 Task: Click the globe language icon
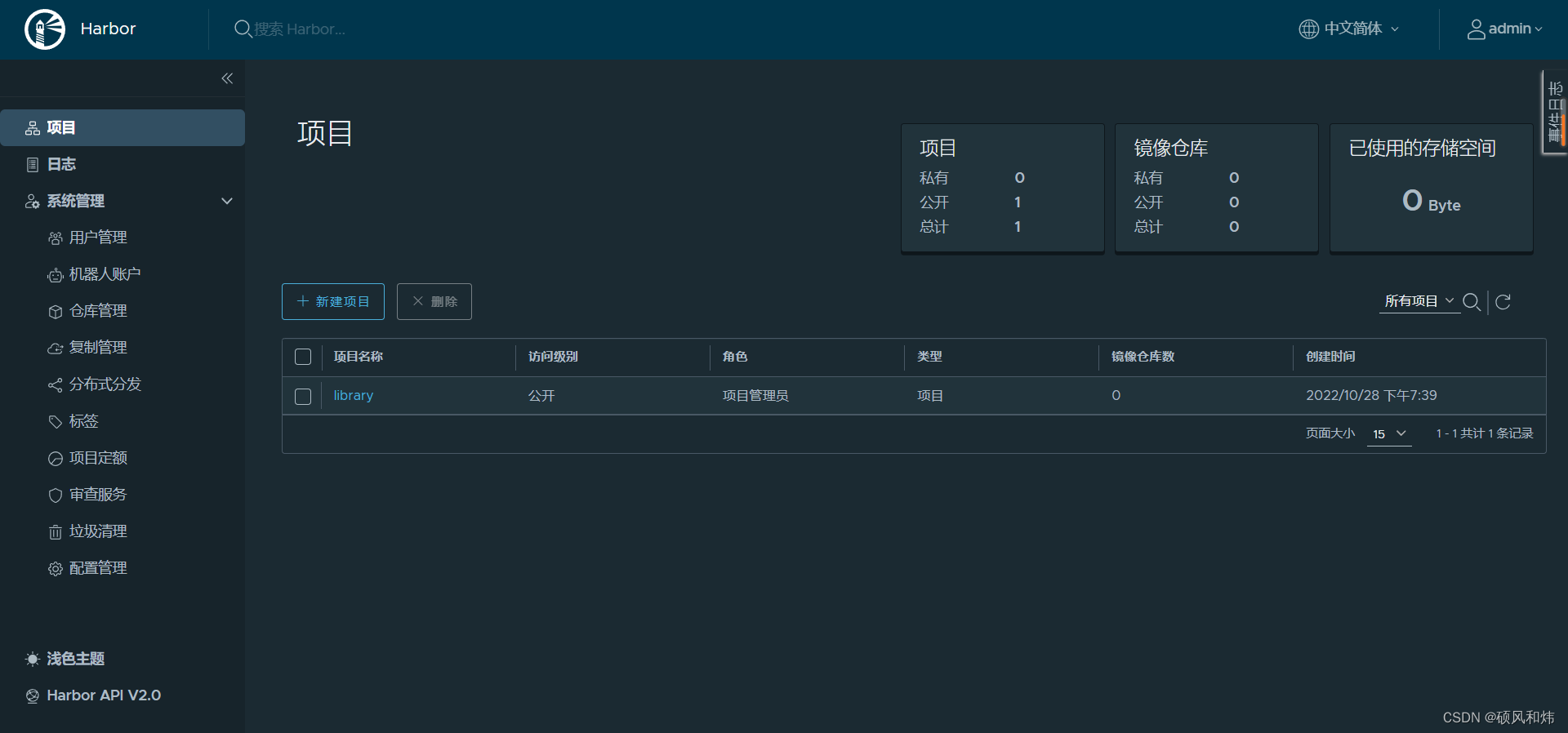point(1308,29)
